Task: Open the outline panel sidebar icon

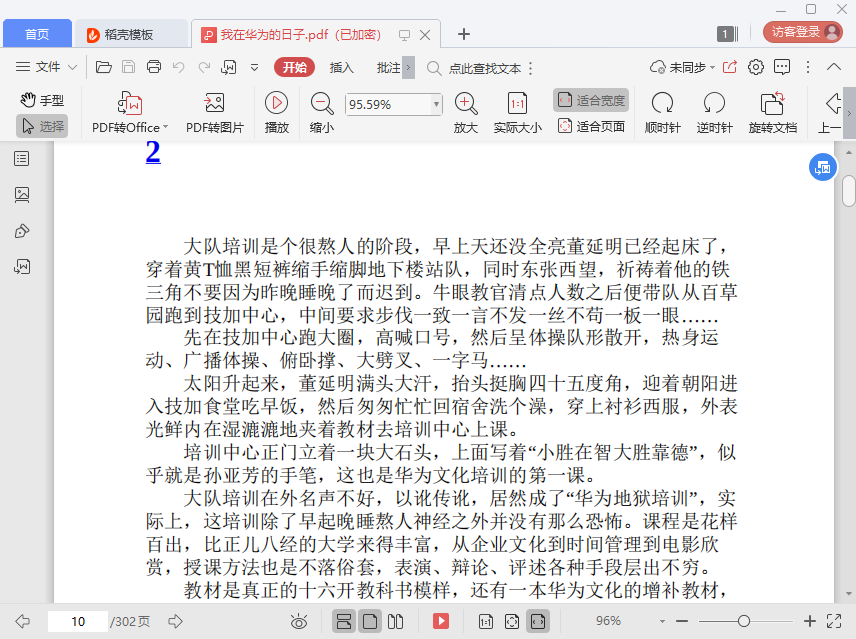Action: coord(22,159)
